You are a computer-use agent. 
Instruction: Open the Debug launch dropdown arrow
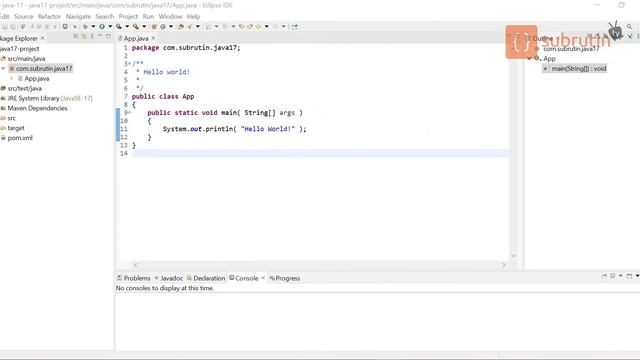[93, 27]
